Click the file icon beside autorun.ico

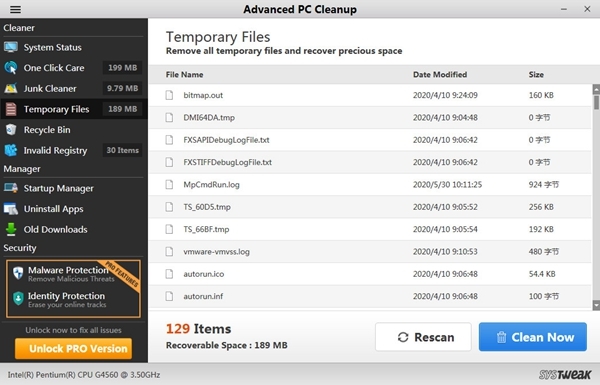[x=169, y=274]
